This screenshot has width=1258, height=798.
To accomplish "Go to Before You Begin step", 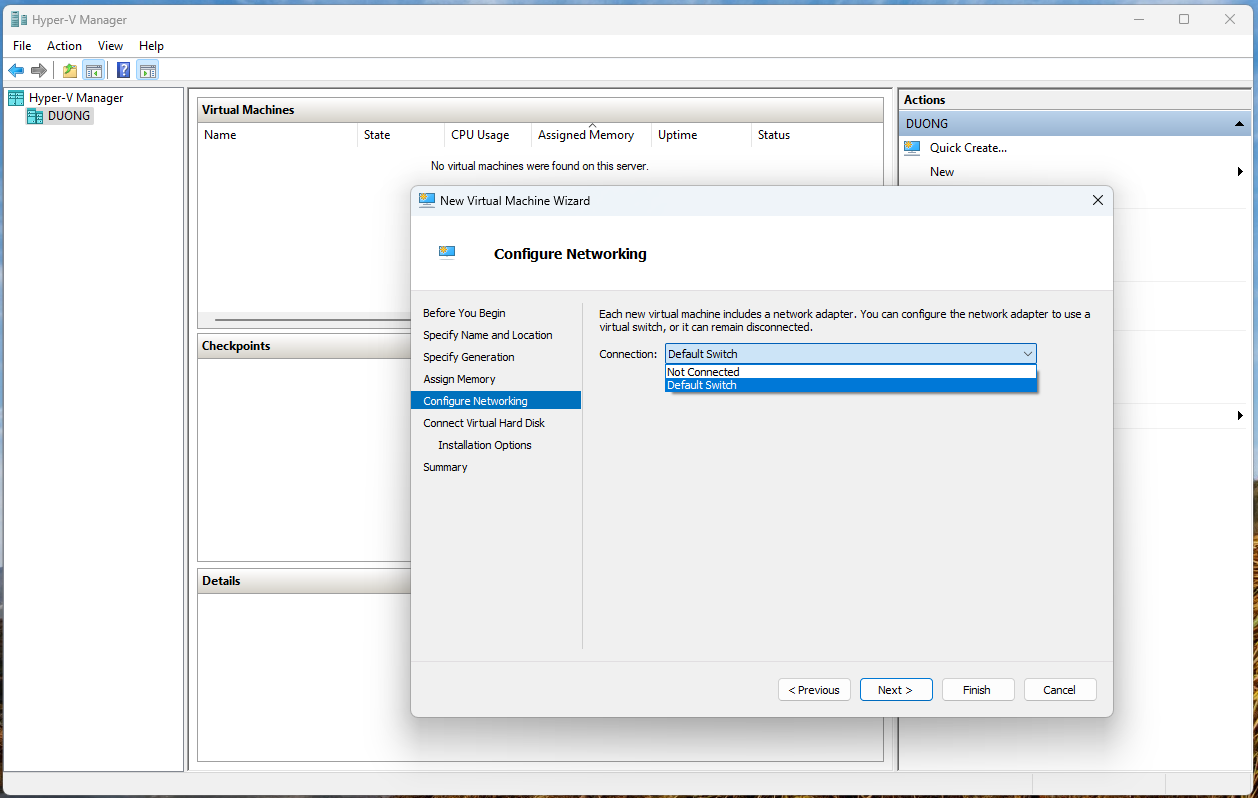I will coord(464,313).
